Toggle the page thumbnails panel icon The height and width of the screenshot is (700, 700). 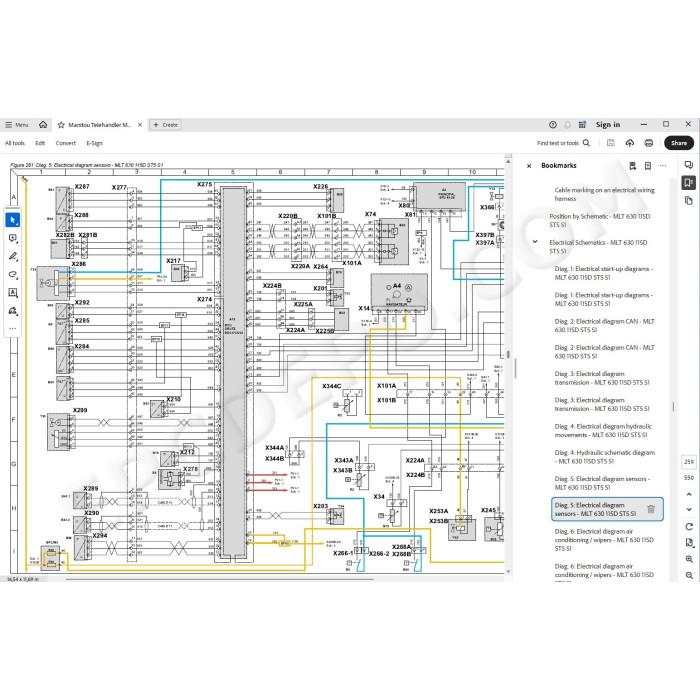tap(688, 200)
